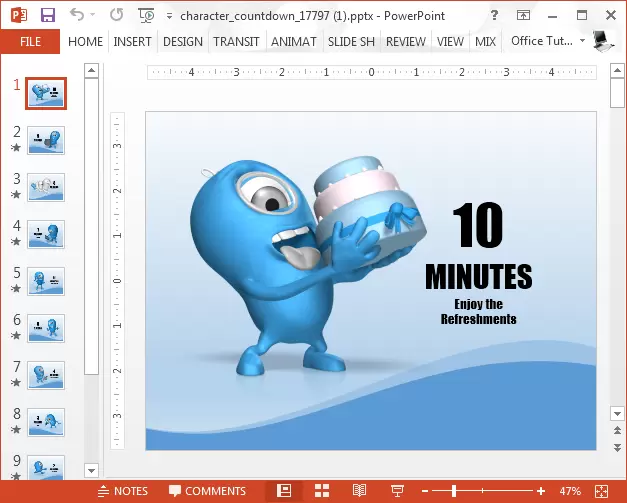This screenshot has height=503, width=627.
Task: Switch to the DESIGN ribbon tab
Action: (x=182, y=41)
